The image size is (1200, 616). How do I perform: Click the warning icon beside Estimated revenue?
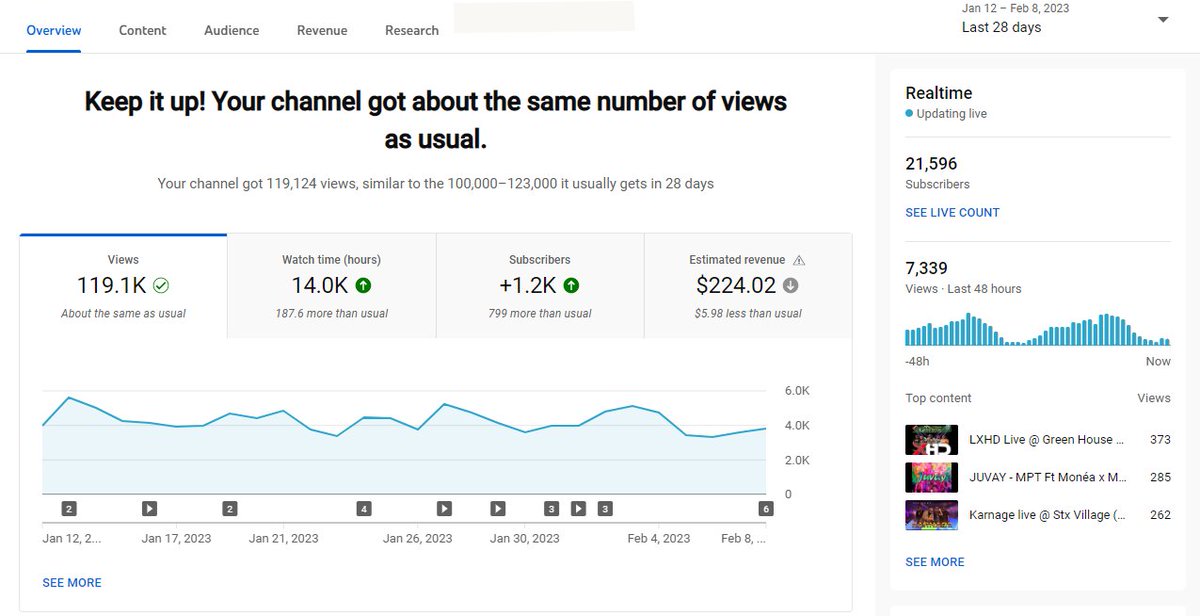(798, 259)
